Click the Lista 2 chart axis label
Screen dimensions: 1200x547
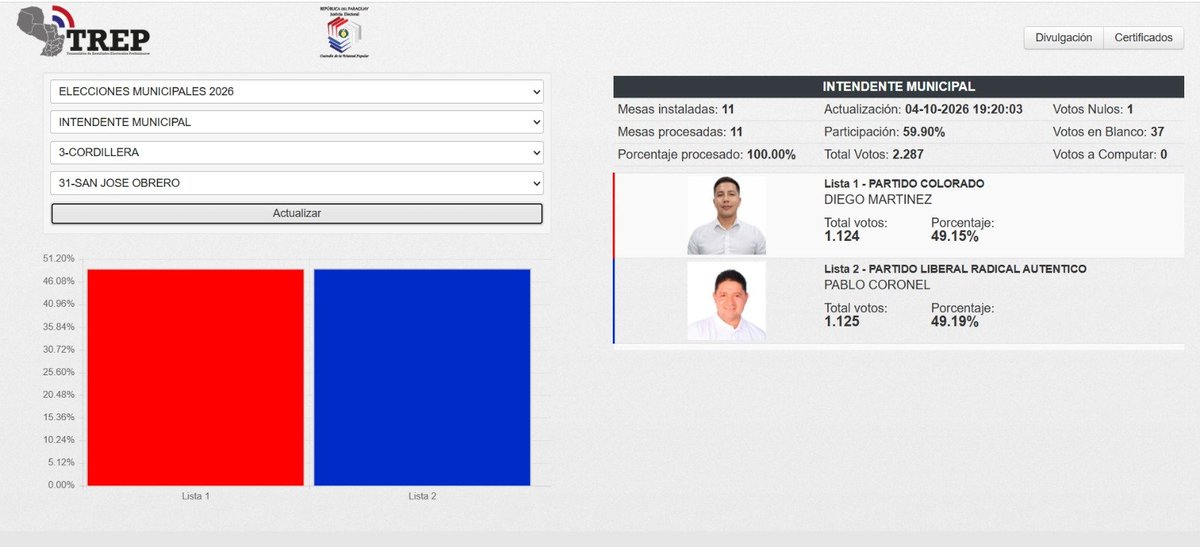tap(422, 496)
